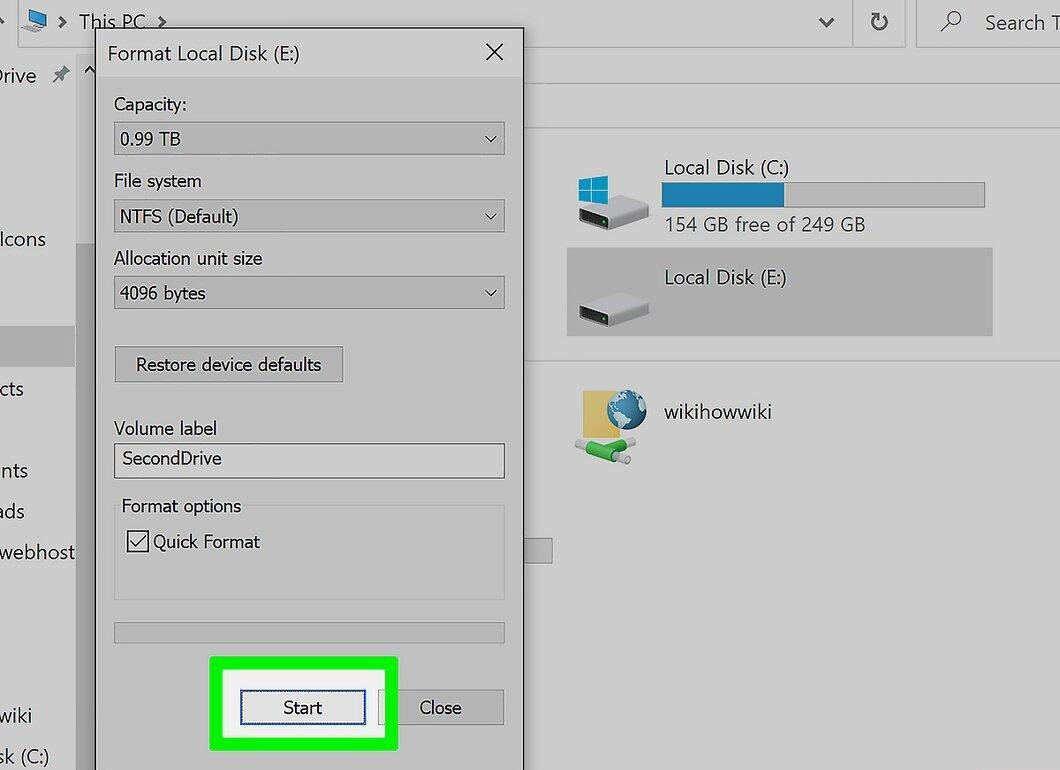Image resolution: width=1060 pixels, height=770 pixels.
Task: Click the 'wikihowwiki' label in Explorer
Action: [717, 412]
